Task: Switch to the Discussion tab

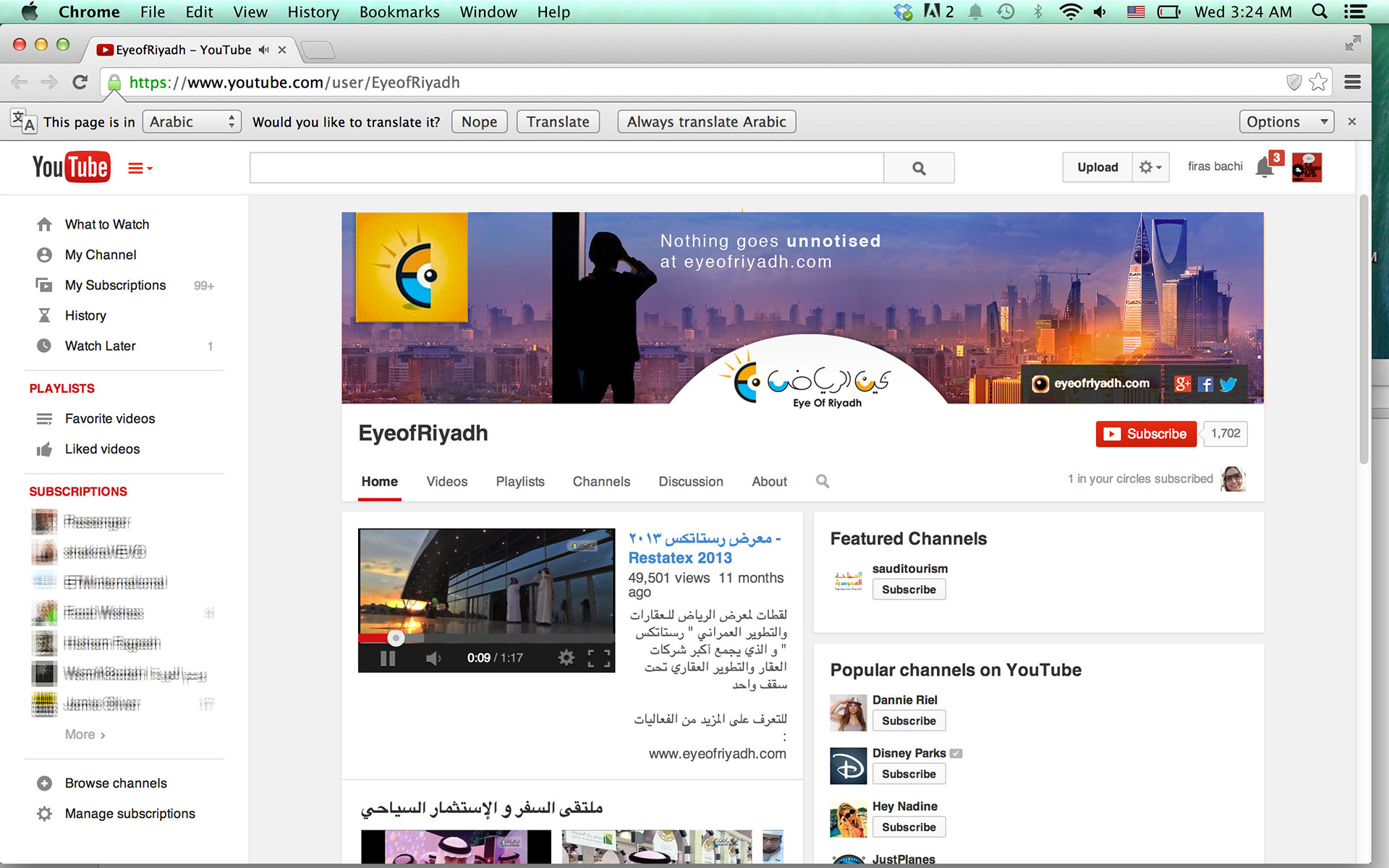Action: click(x=691, y=482)
